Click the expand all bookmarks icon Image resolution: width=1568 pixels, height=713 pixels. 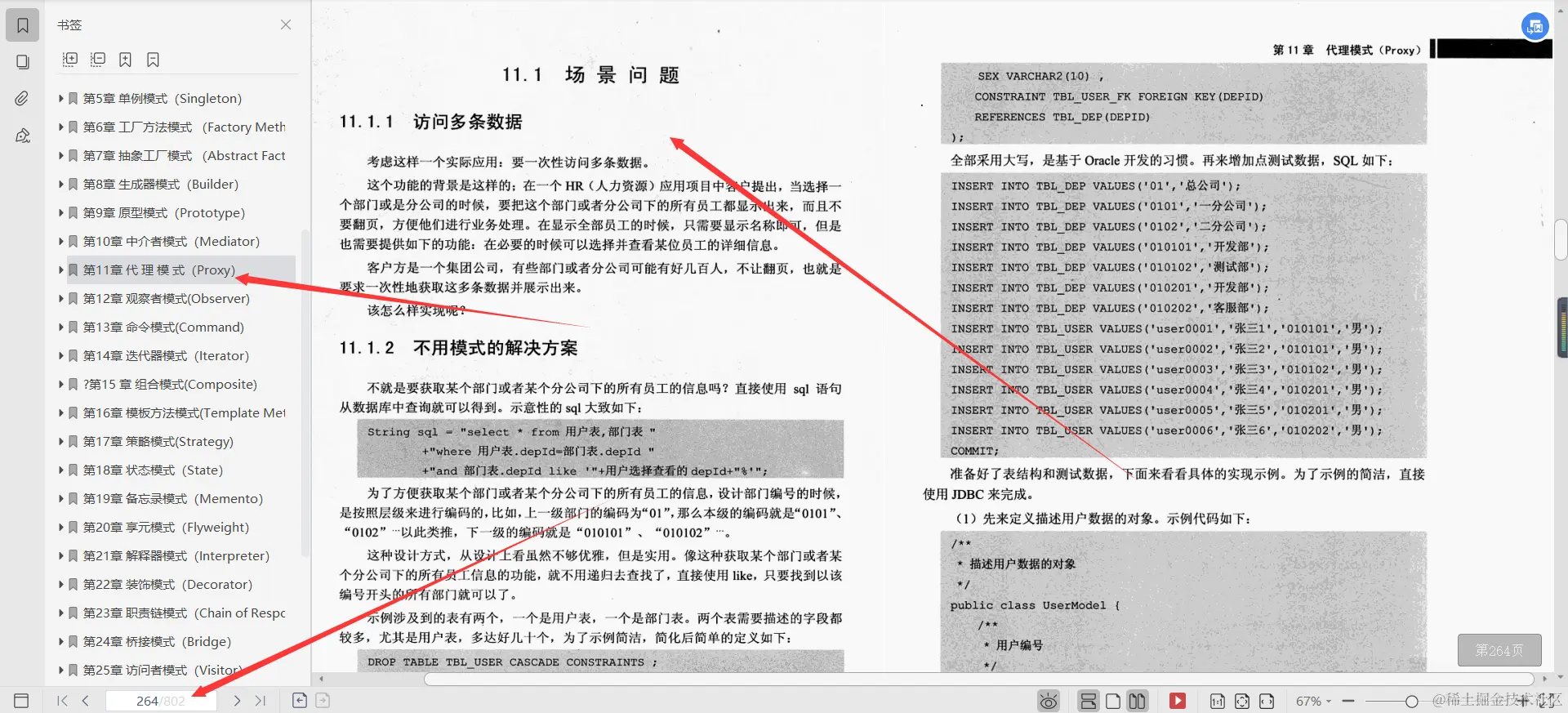point(70,60)
